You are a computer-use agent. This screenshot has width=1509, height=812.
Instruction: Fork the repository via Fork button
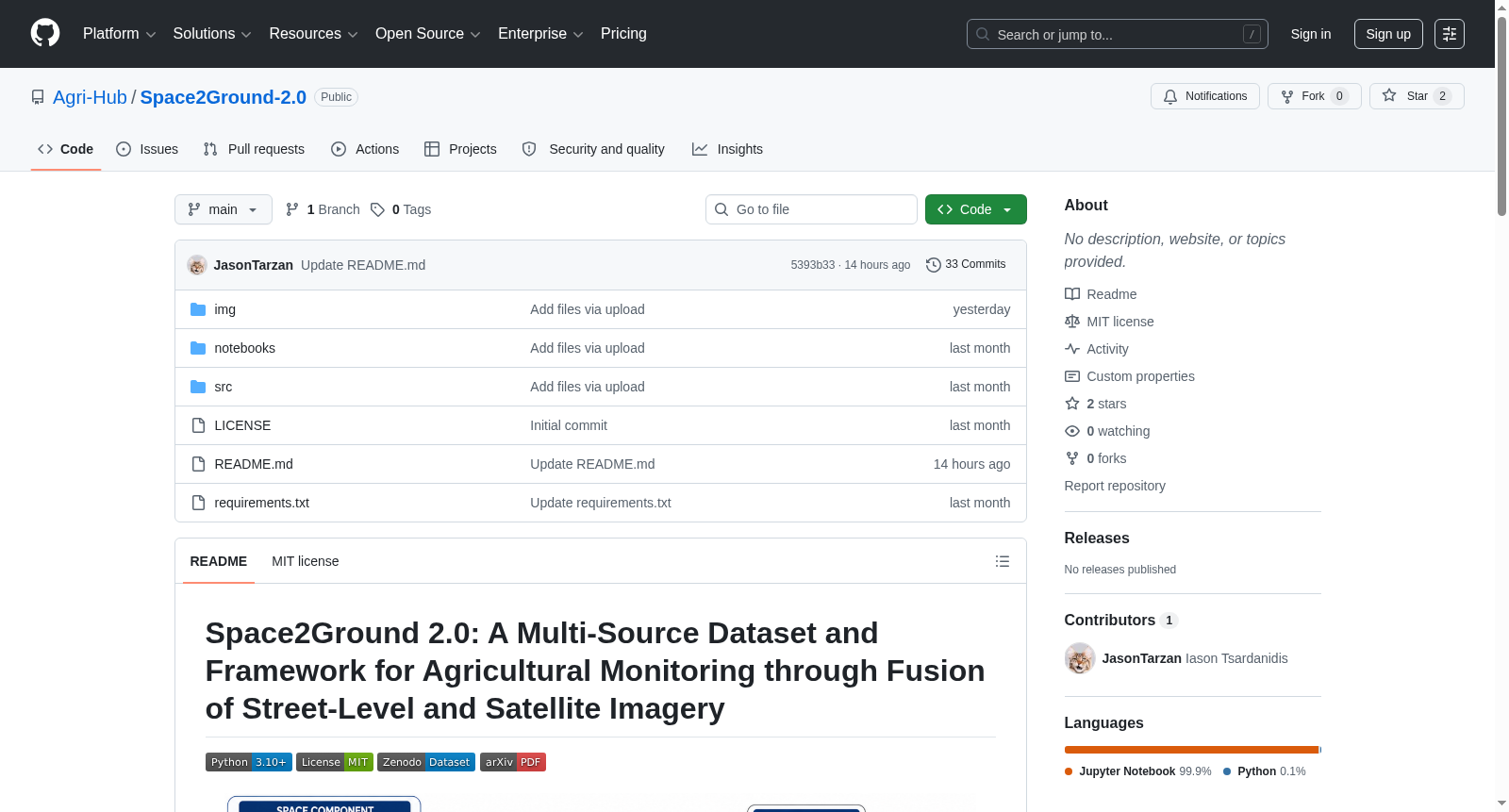pyautogui.click(x=1315, y=96)
